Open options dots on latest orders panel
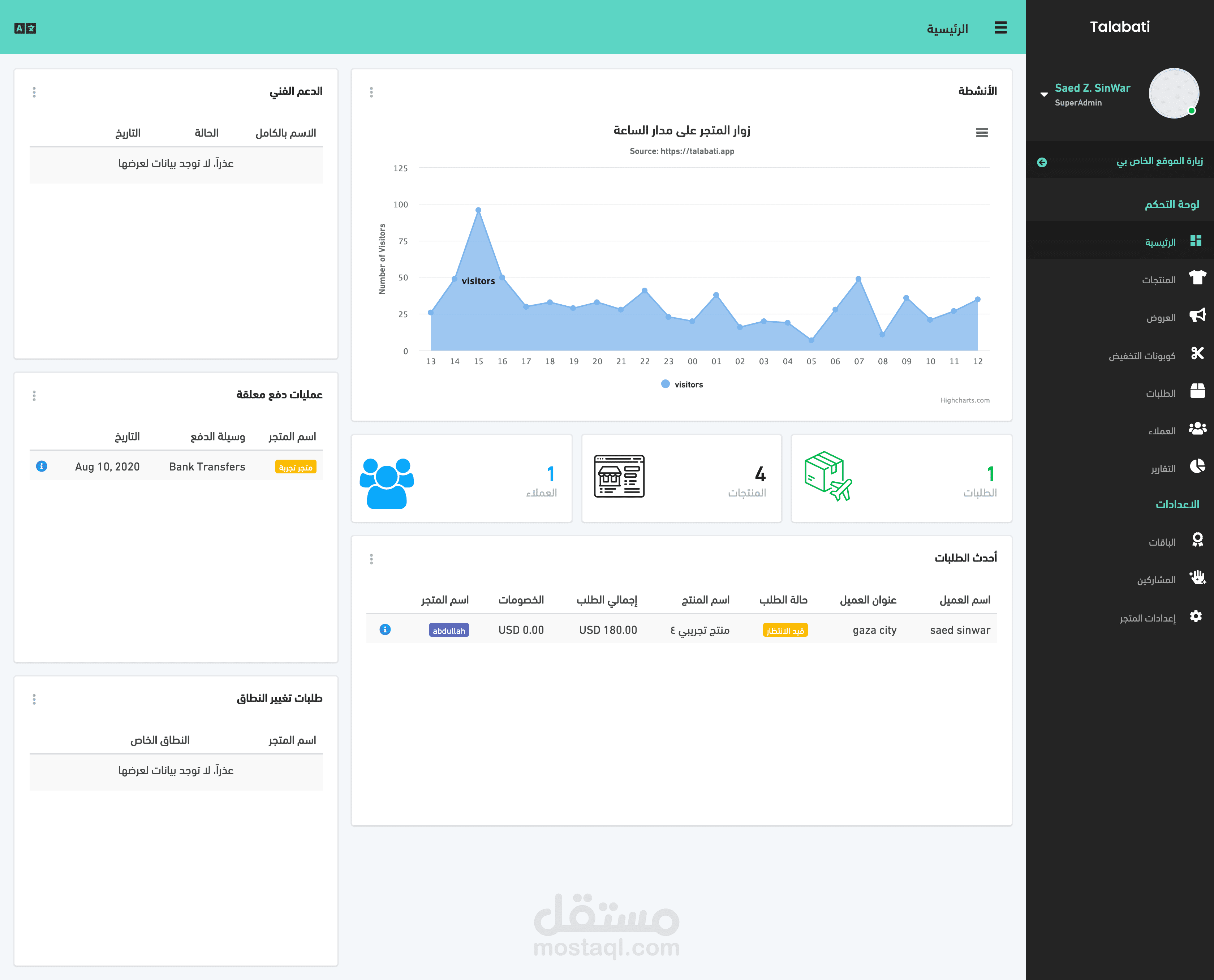 point(371,559)
